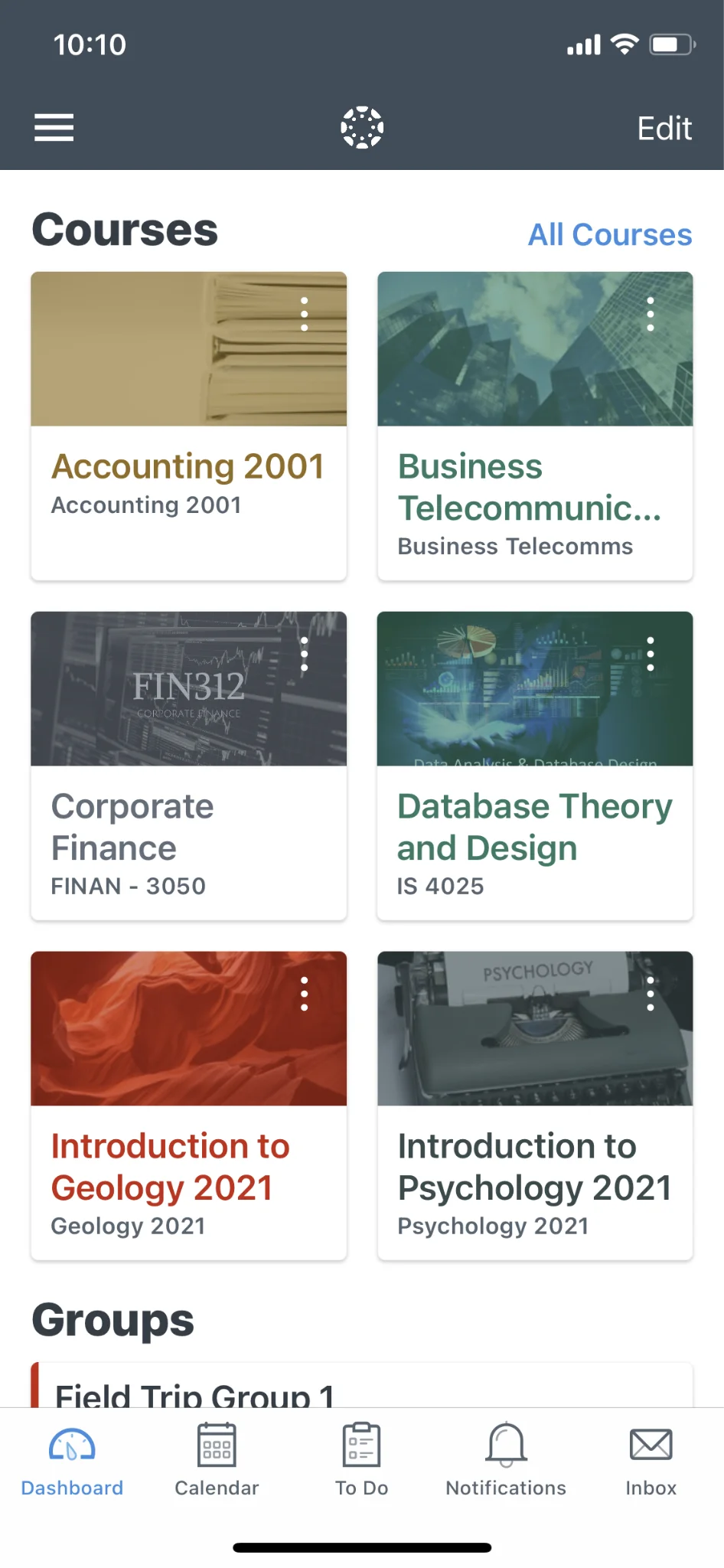The width and height of the screenshot is (724, 1568).
Task: Open the Field Trip Group 1 group
Action: (x=362, y=1387)
